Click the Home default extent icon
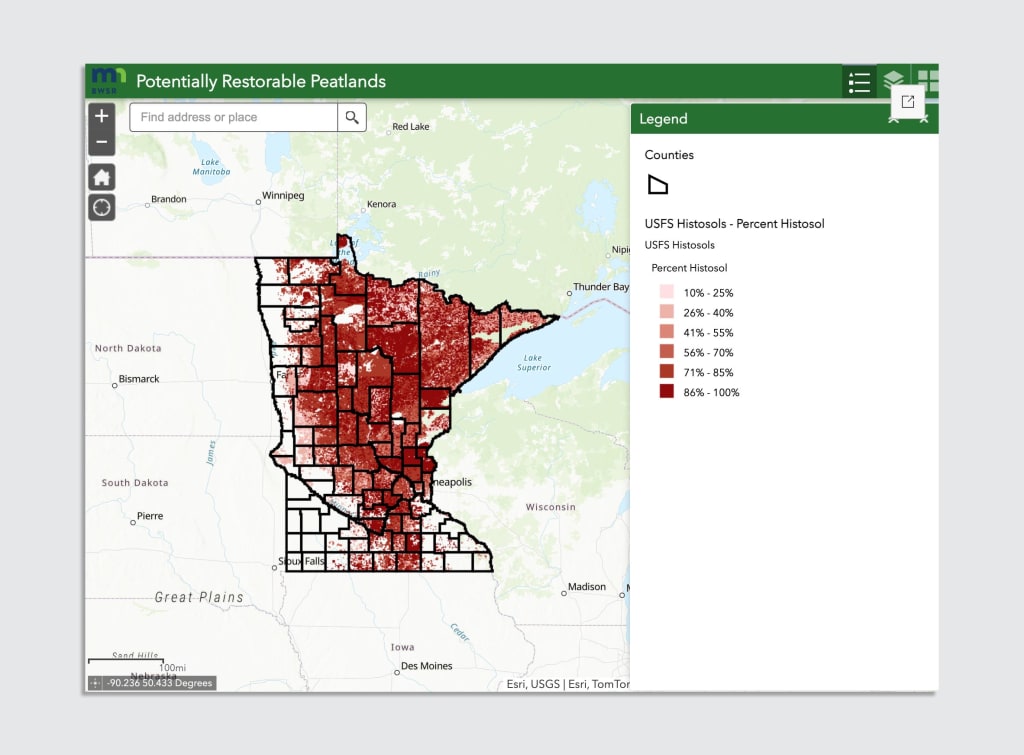Screen dimensions: 1024x755 (101, 176)
